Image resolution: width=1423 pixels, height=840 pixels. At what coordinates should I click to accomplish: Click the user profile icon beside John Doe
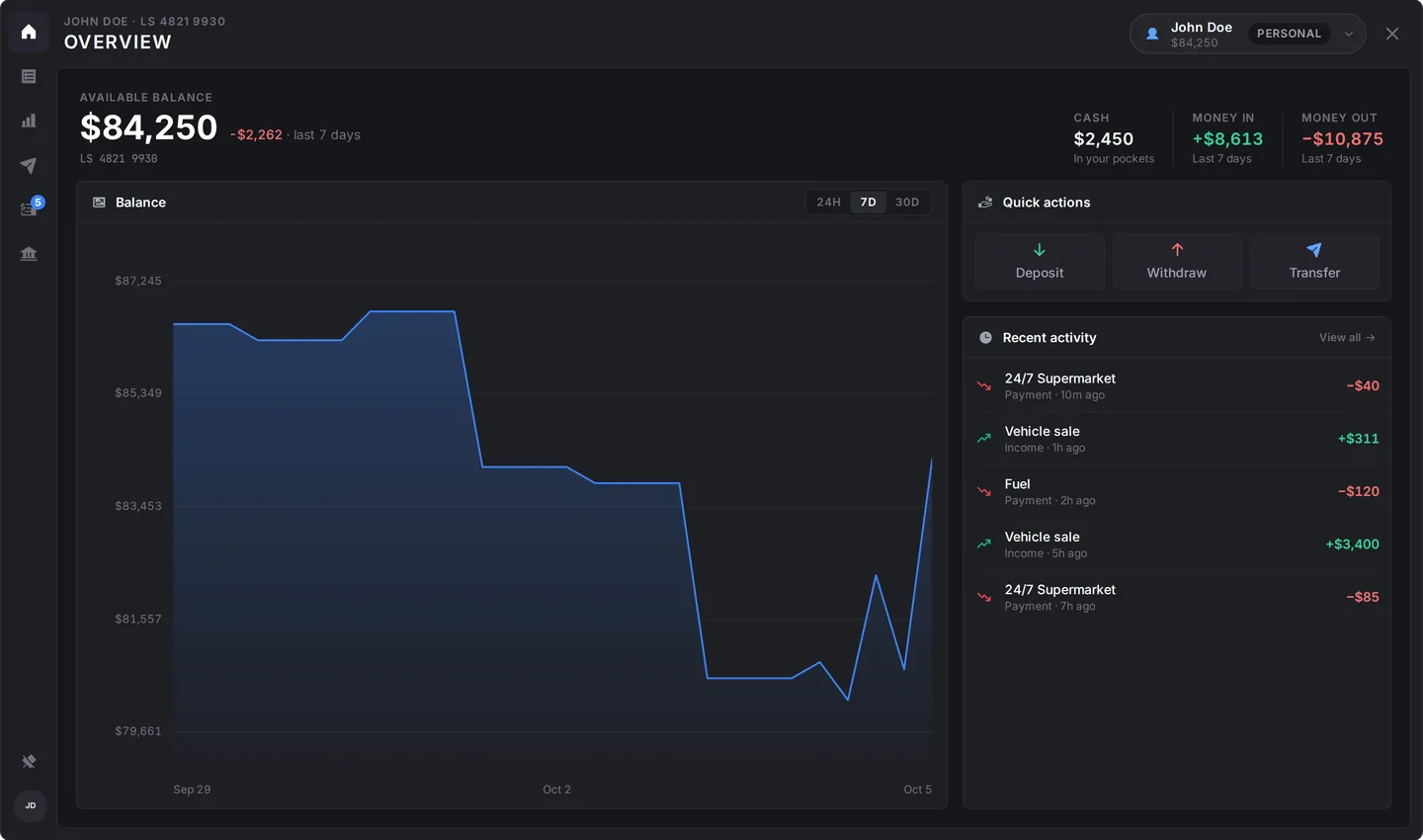[x=1152, y=34]
